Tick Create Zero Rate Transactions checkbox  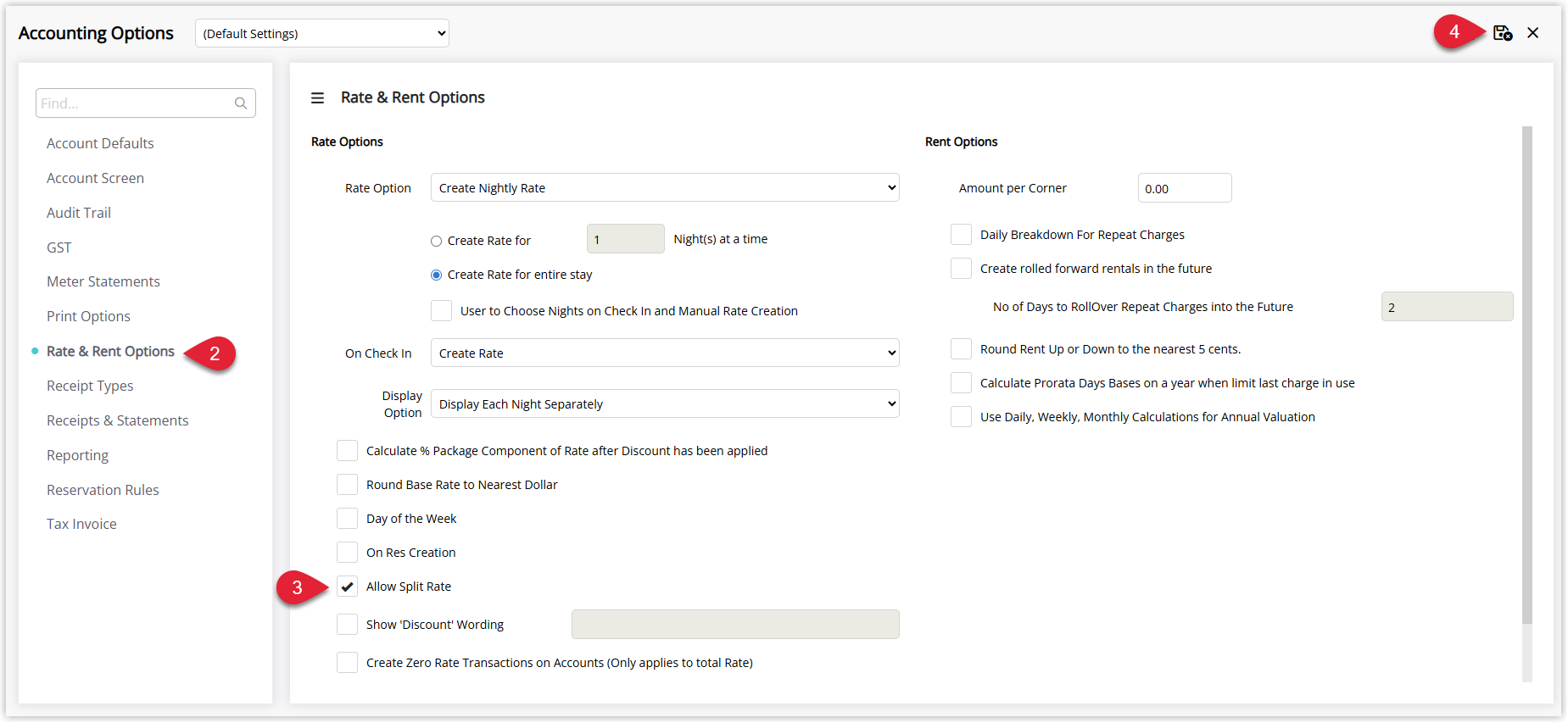[x=347, y=663]
